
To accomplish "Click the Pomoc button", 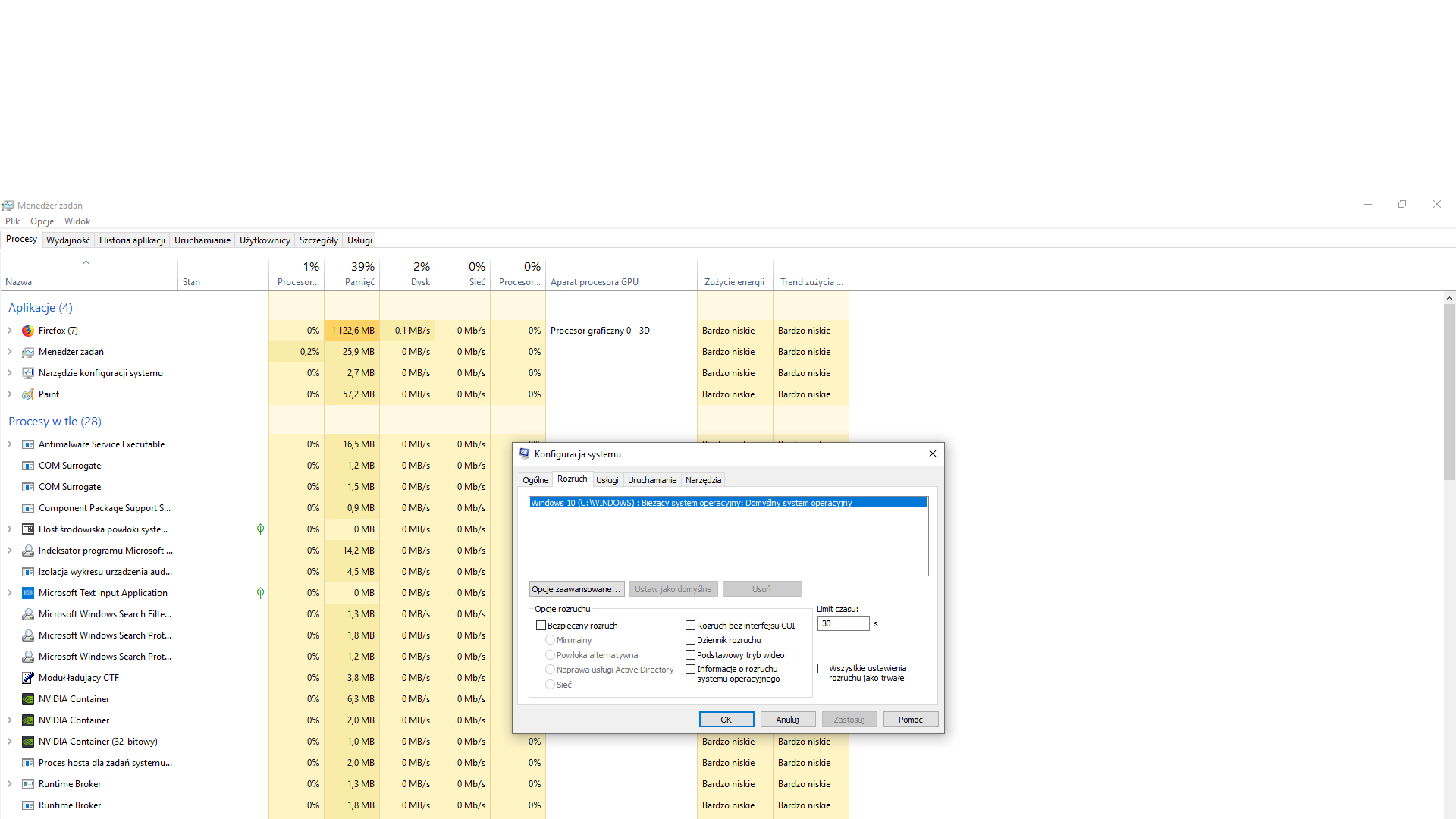I will [911, 720].
